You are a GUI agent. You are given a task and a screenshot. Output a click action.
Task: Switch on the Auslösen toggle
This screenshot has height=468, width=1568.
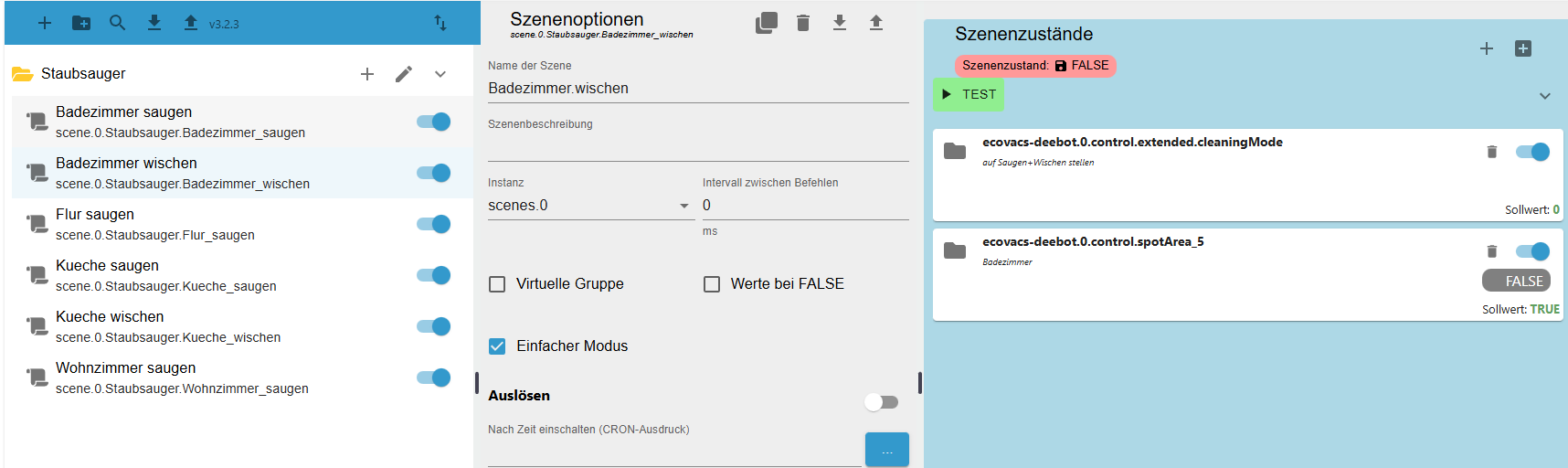tap(882, 402)
